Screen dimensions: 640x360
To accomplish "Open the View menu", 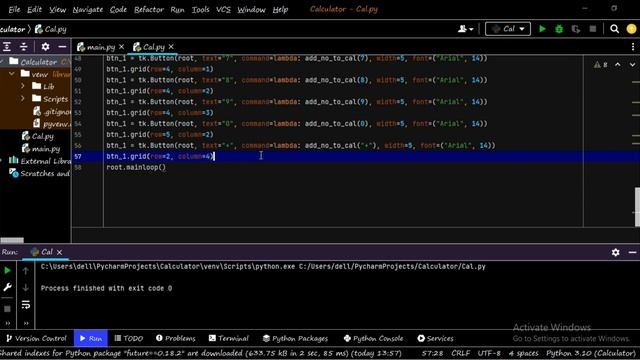I will click(58, 9).
